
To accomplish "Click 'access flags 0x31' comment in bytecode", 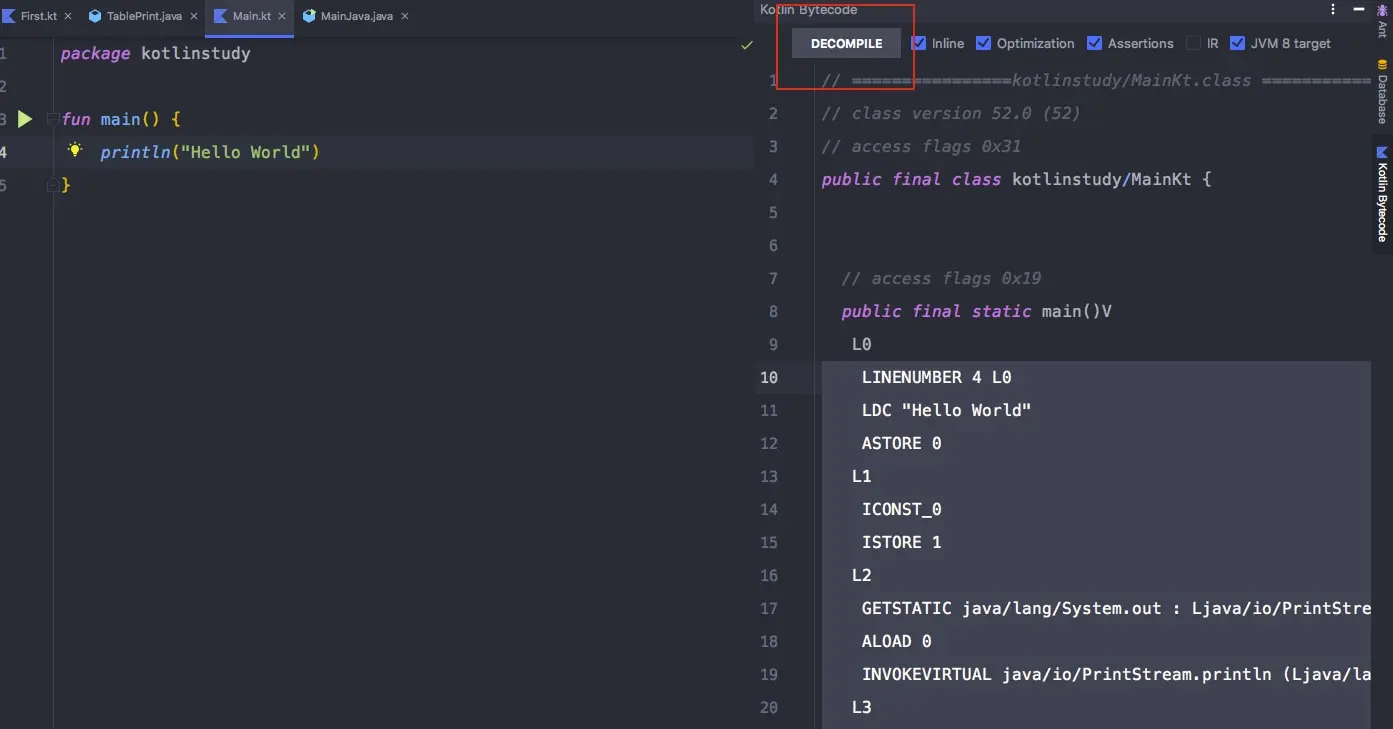I will tap(921, 146).
